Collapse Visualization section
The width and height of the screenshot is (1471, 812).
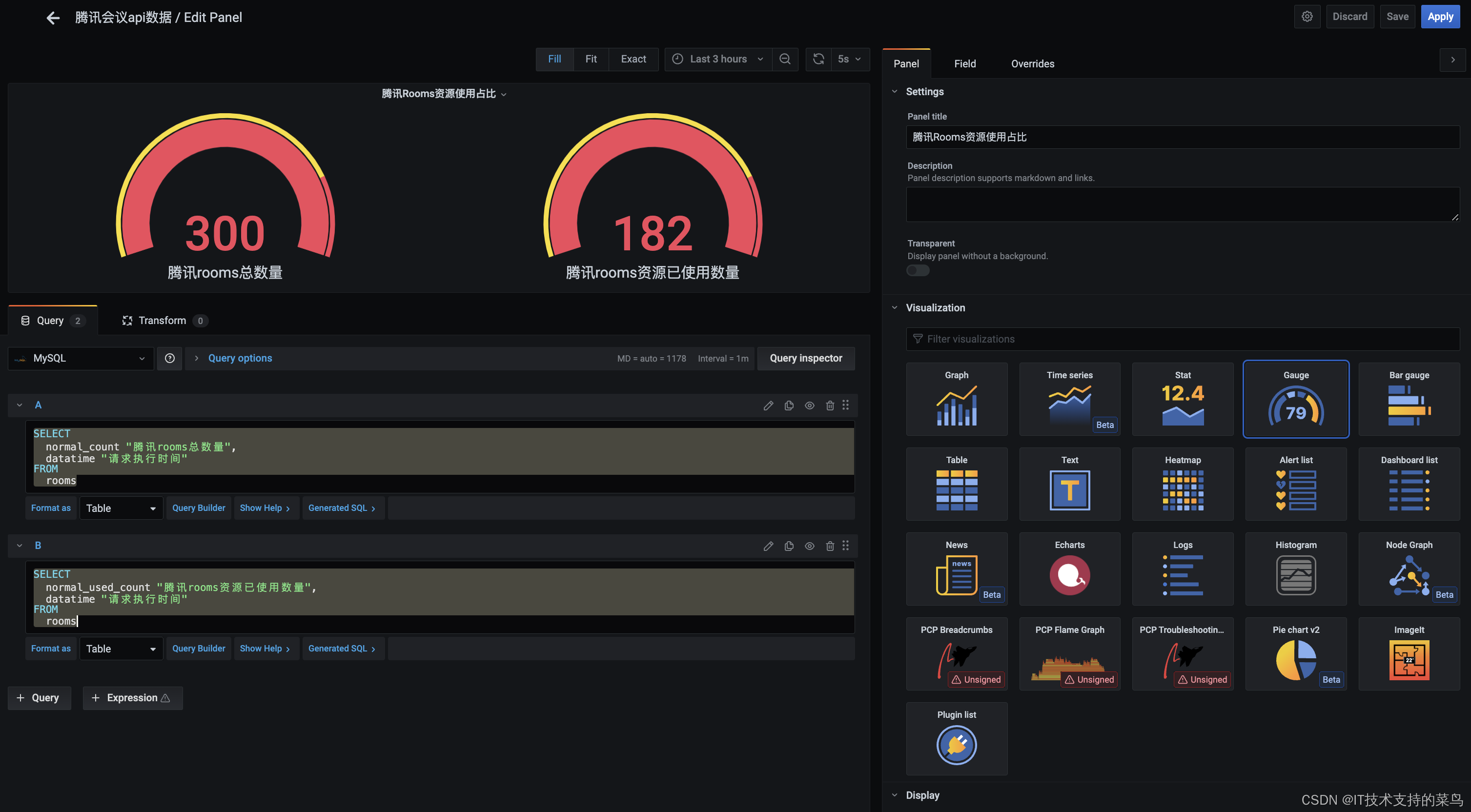[x=894, y=307]
